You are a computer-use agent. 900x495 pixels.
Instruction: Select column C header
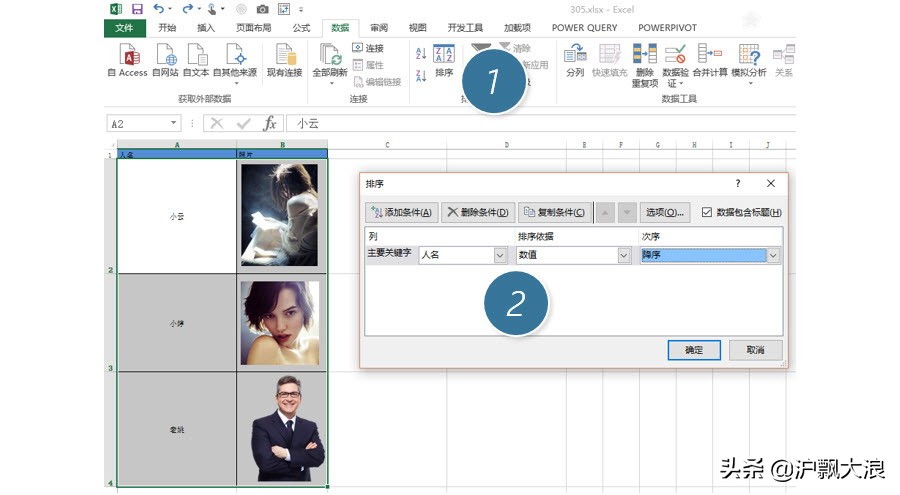point(387,145)
